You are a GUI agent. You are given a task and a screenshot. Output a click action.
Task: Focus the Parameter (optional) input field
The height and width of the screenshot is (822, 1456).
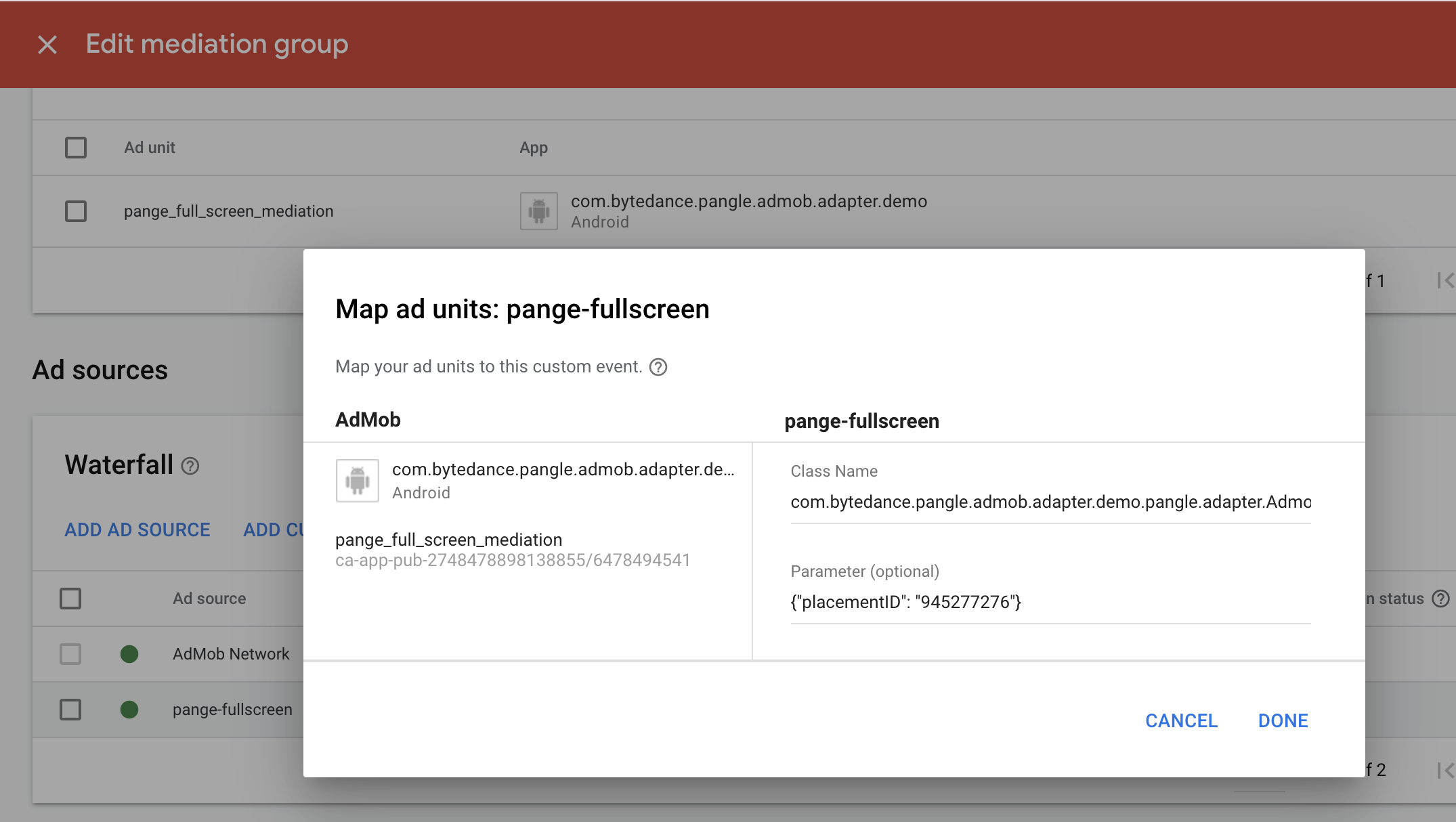(x=1050, y=602)
